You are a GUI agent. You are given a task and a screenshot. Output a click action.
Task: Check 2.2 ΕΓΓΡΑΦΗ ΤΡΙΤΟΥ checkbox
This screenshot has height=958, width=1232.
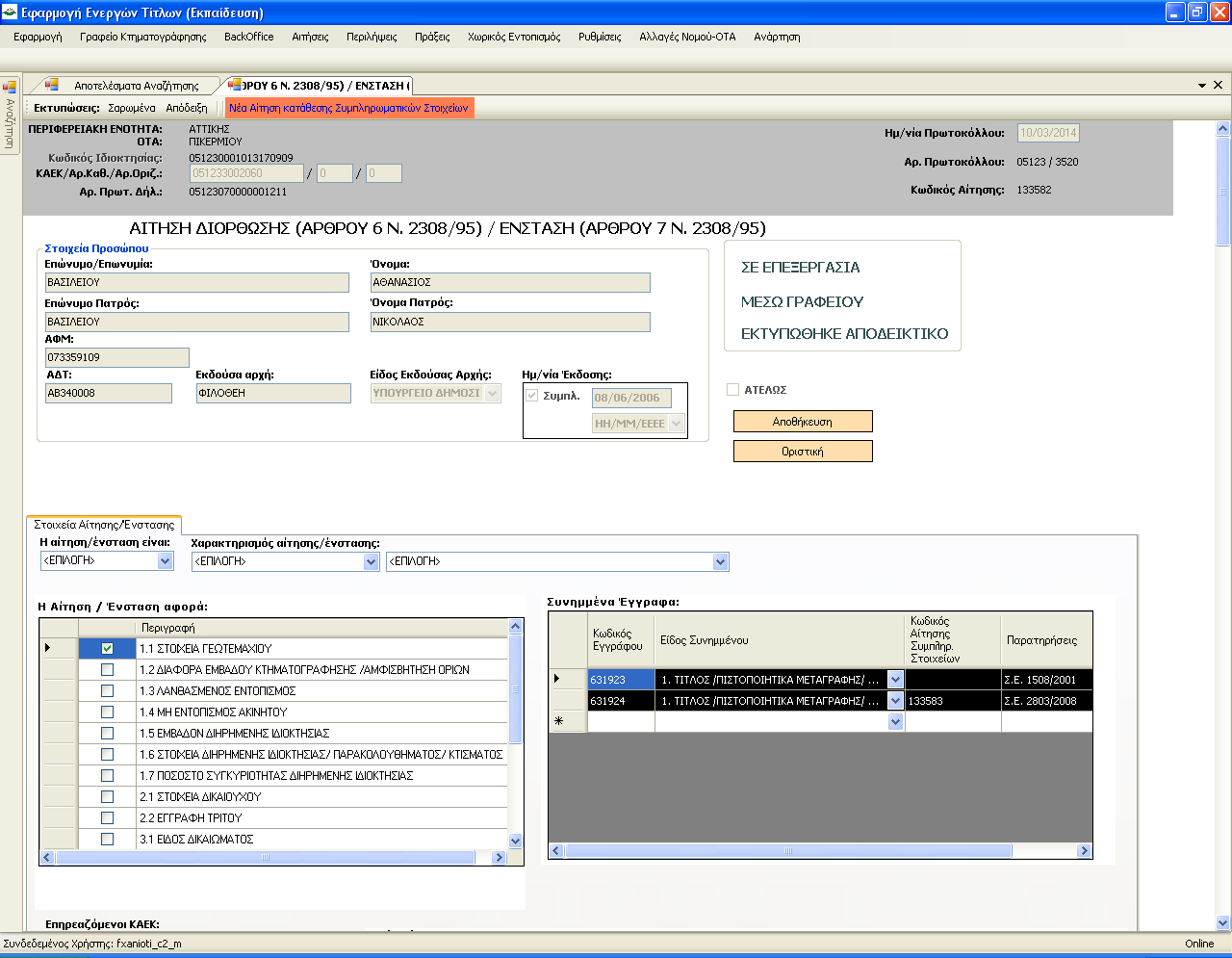click(x=107, y=818)
